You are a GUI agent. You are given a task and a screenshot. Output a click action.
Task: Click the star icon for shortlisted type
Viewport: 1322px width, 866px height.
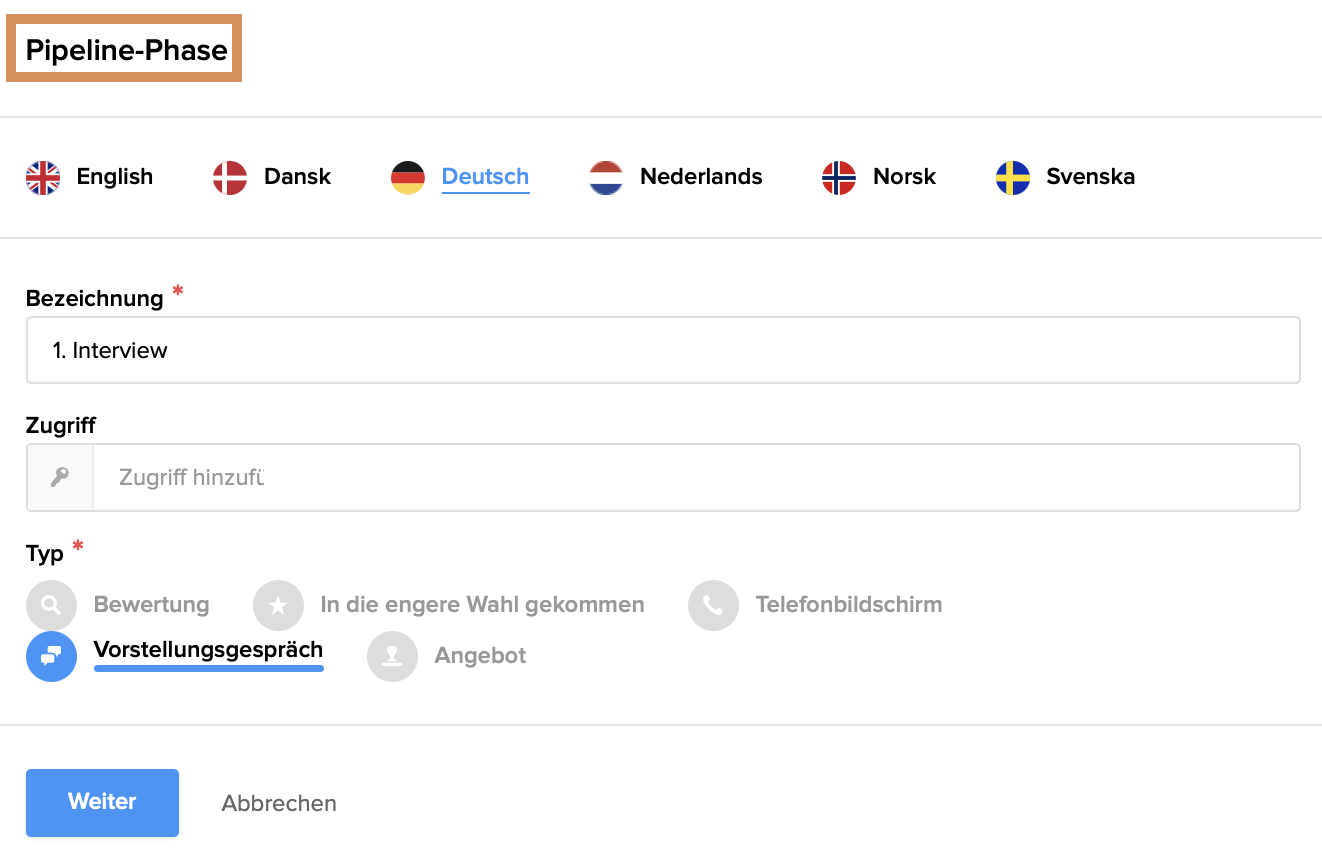[278, 605]
